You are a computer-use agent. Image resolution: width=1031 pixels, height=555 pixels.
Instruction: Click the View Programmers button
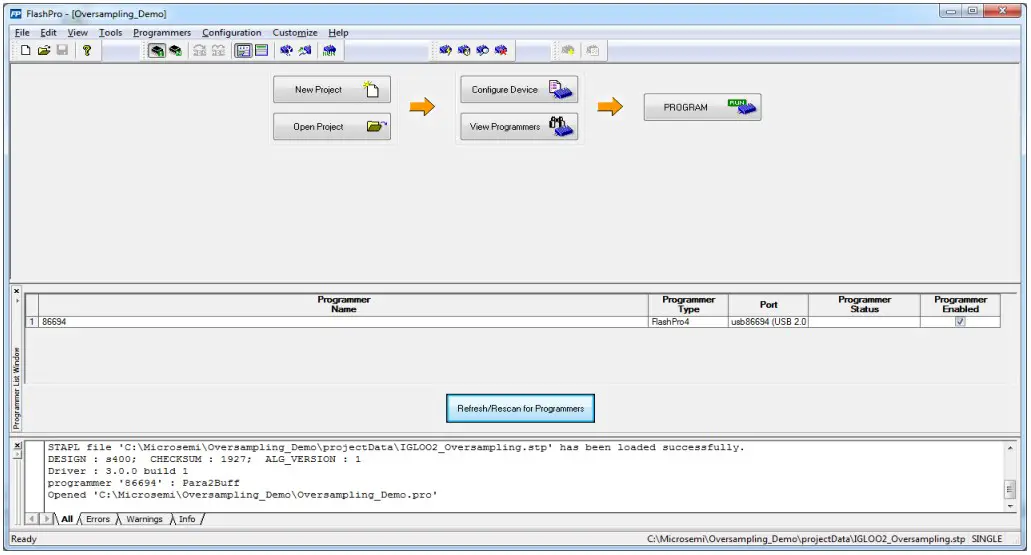(519, 126)
